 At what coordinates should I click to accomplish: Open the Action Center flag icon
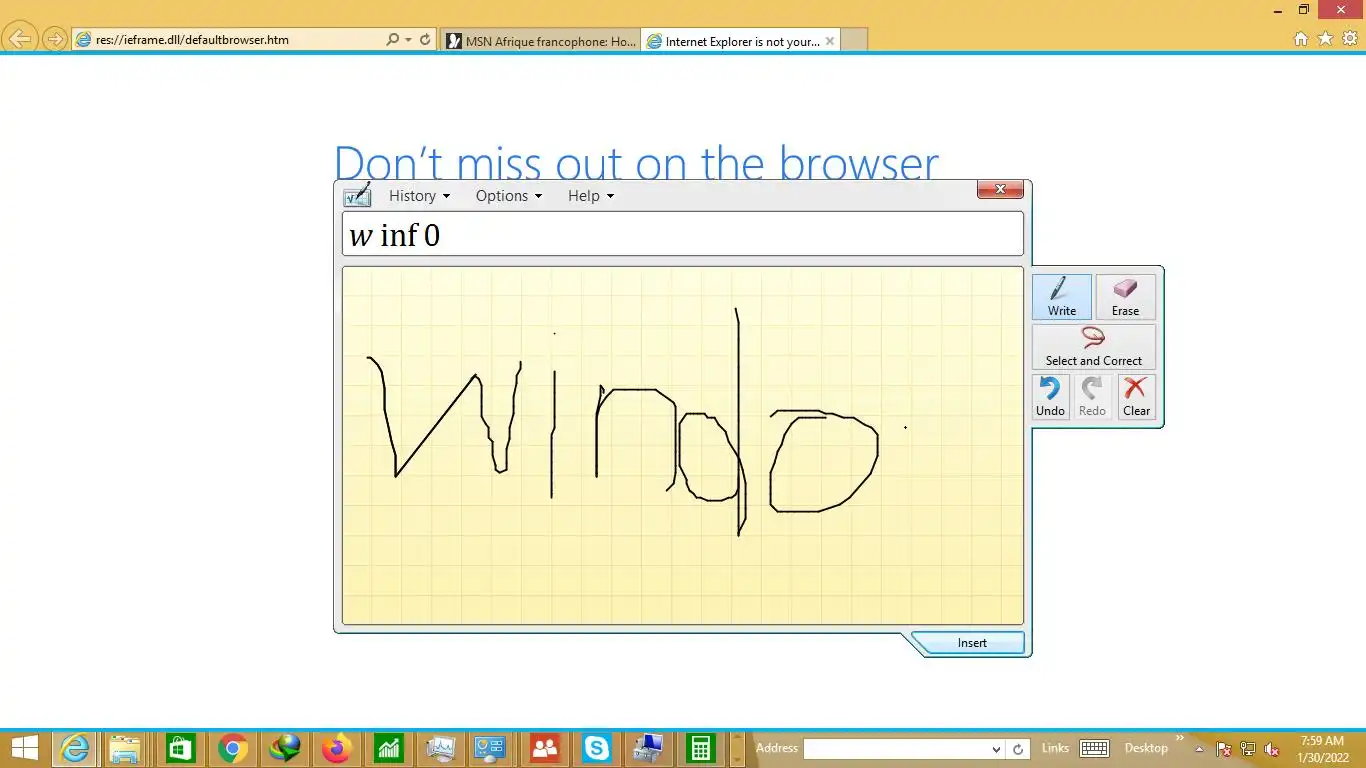(x=1223, y=749)
